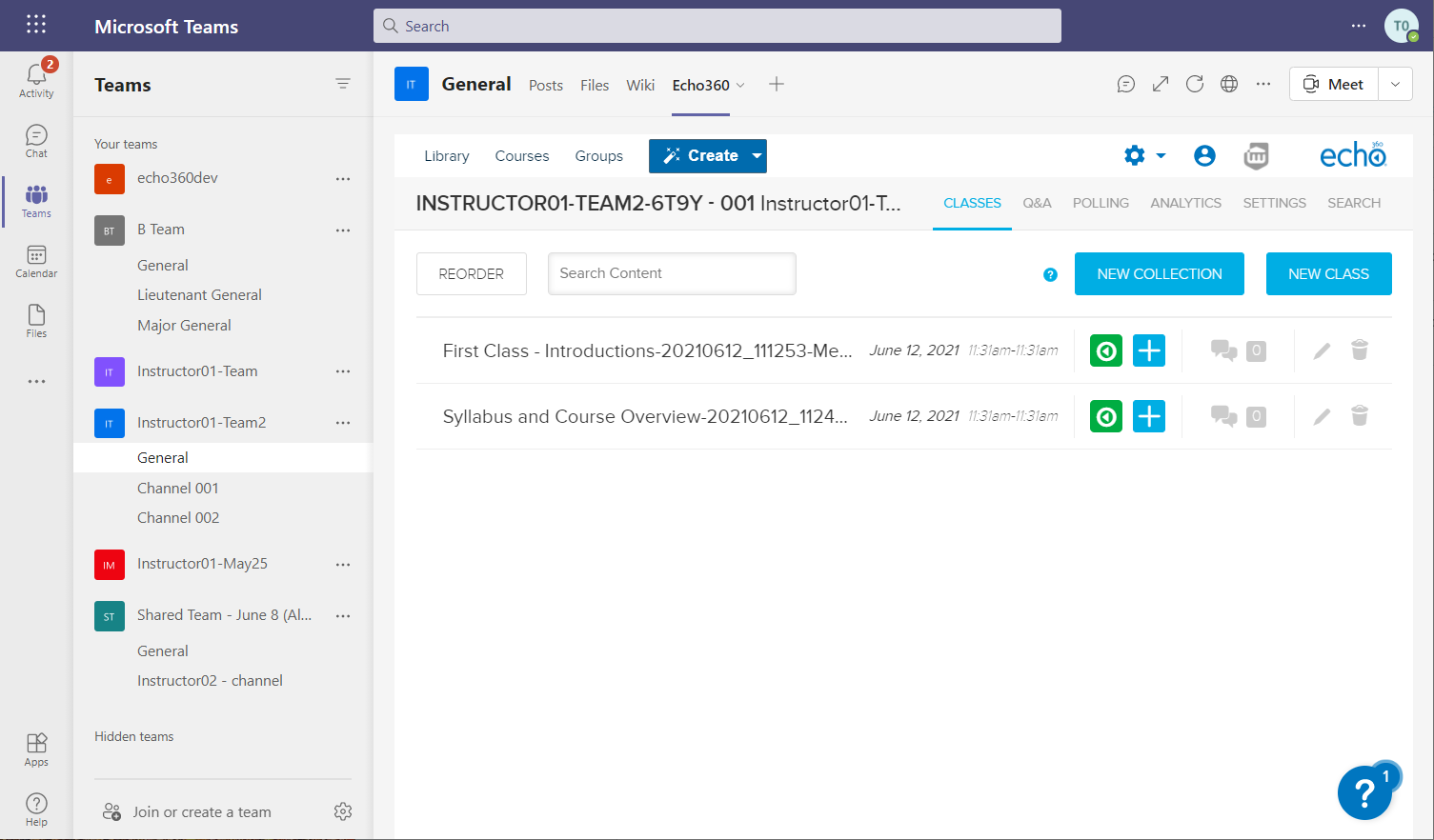Viewport: 1434px width, 840px height.
Task: Open the SETTINGS tab in Echo360
Action: [x=1274, y=203]
